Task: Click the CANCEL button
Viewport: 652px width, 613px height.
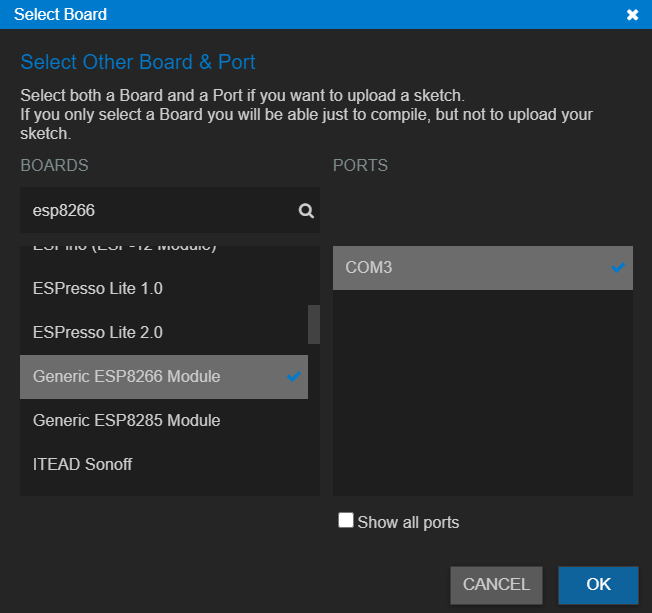Action: [496, 585]
